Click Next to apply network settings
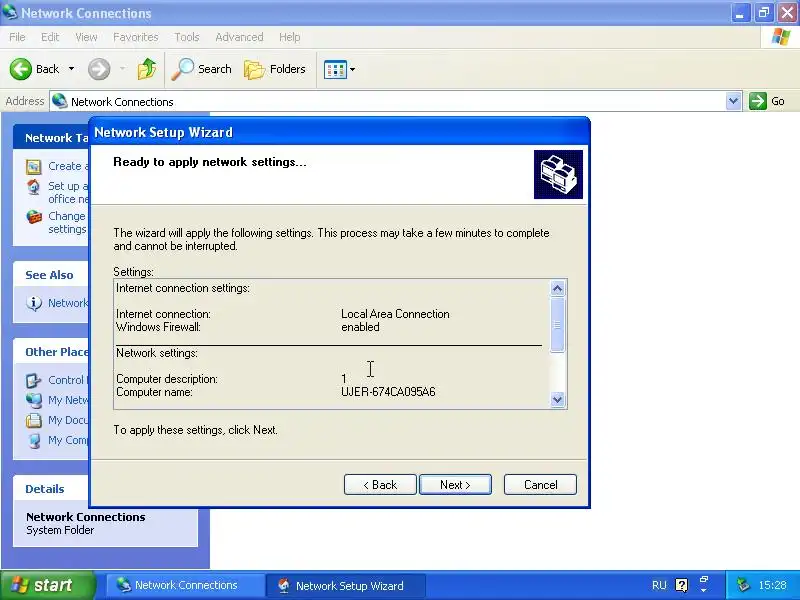800x600 pixels. (455, 484)
